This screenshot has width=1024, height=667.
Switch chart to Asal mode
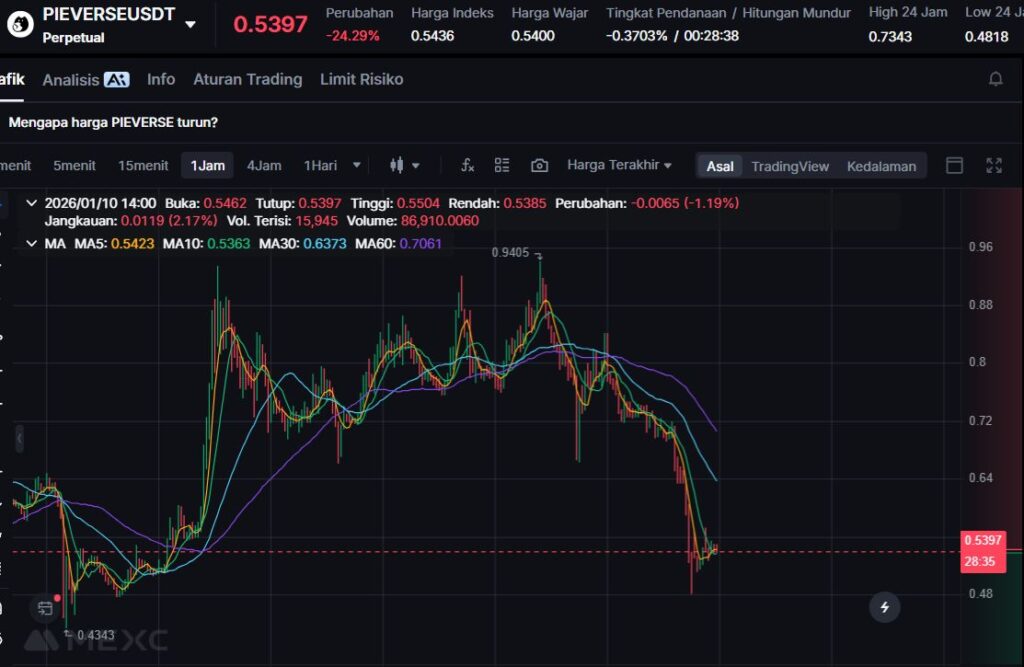click(x=720, y=166)
